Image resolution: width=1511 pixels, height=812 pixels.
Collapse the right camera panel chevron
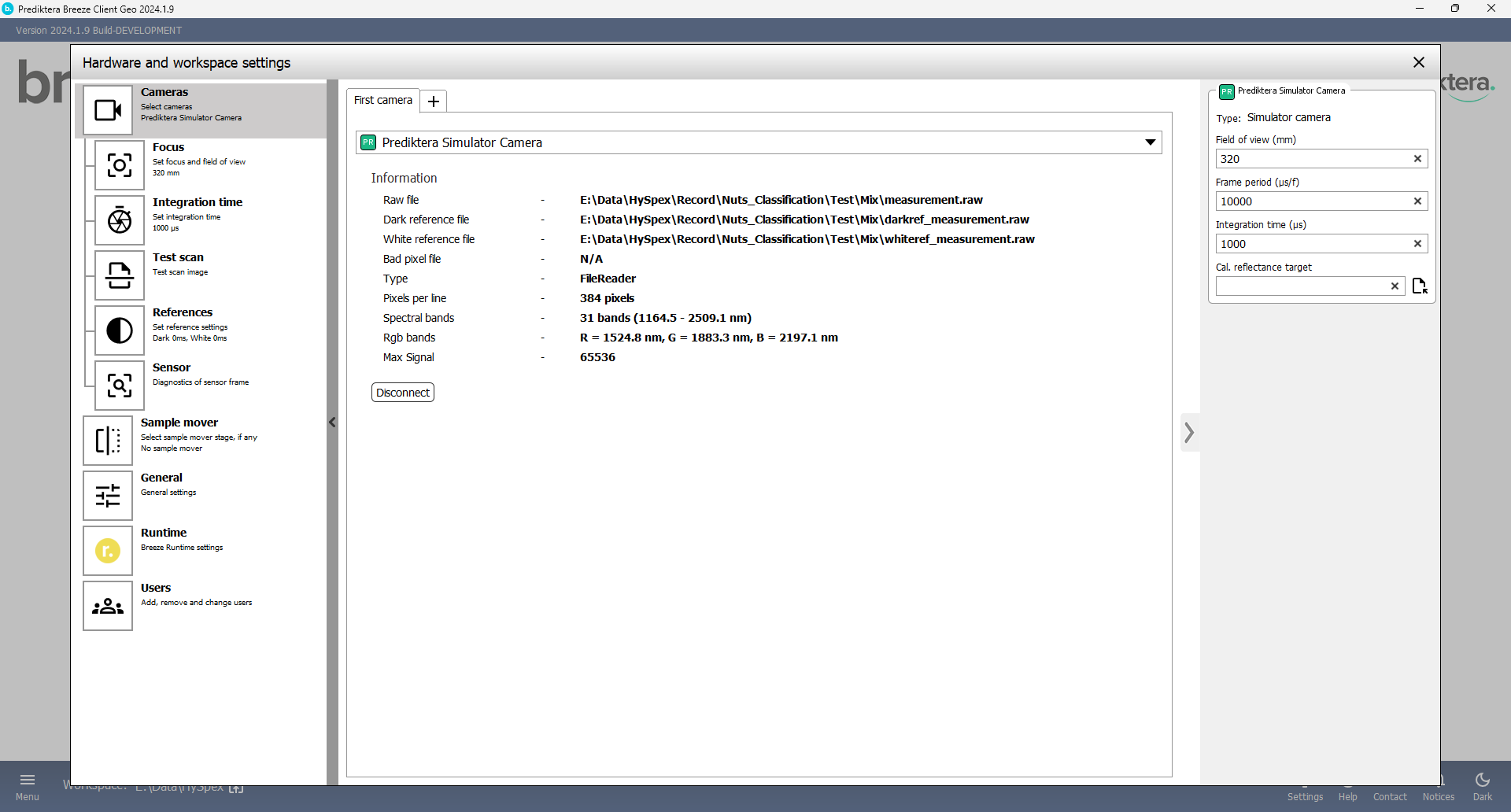coord(1189,432)
